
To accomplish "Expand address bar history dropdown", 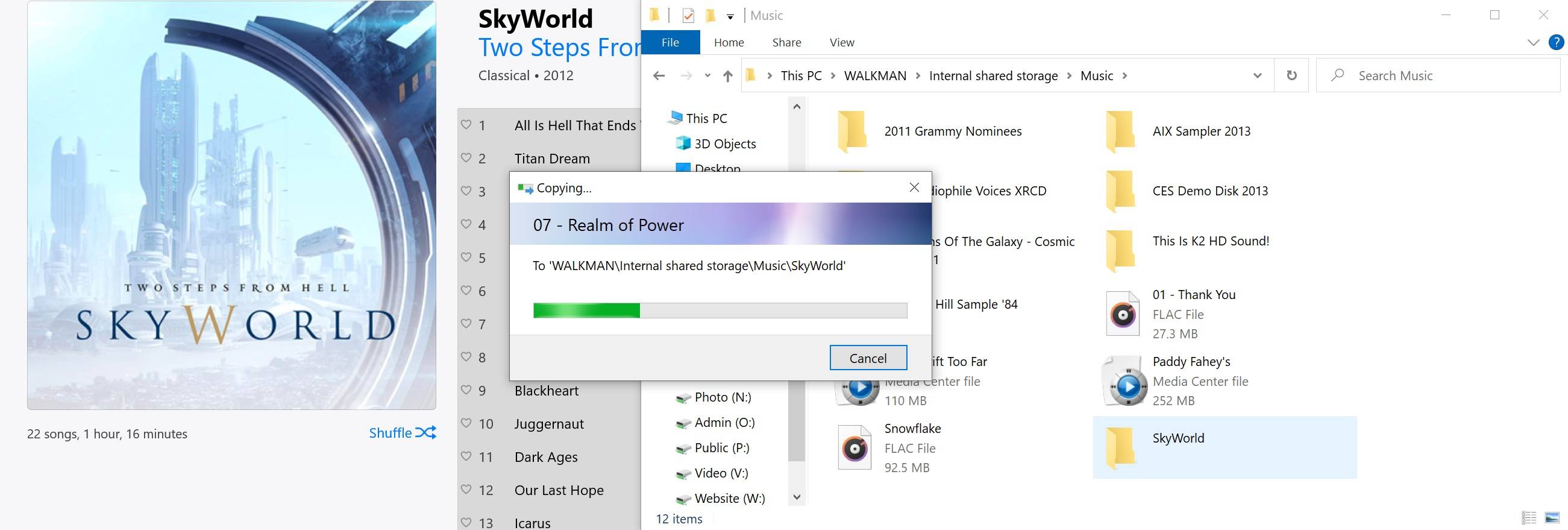I will tap(1257, 75).
